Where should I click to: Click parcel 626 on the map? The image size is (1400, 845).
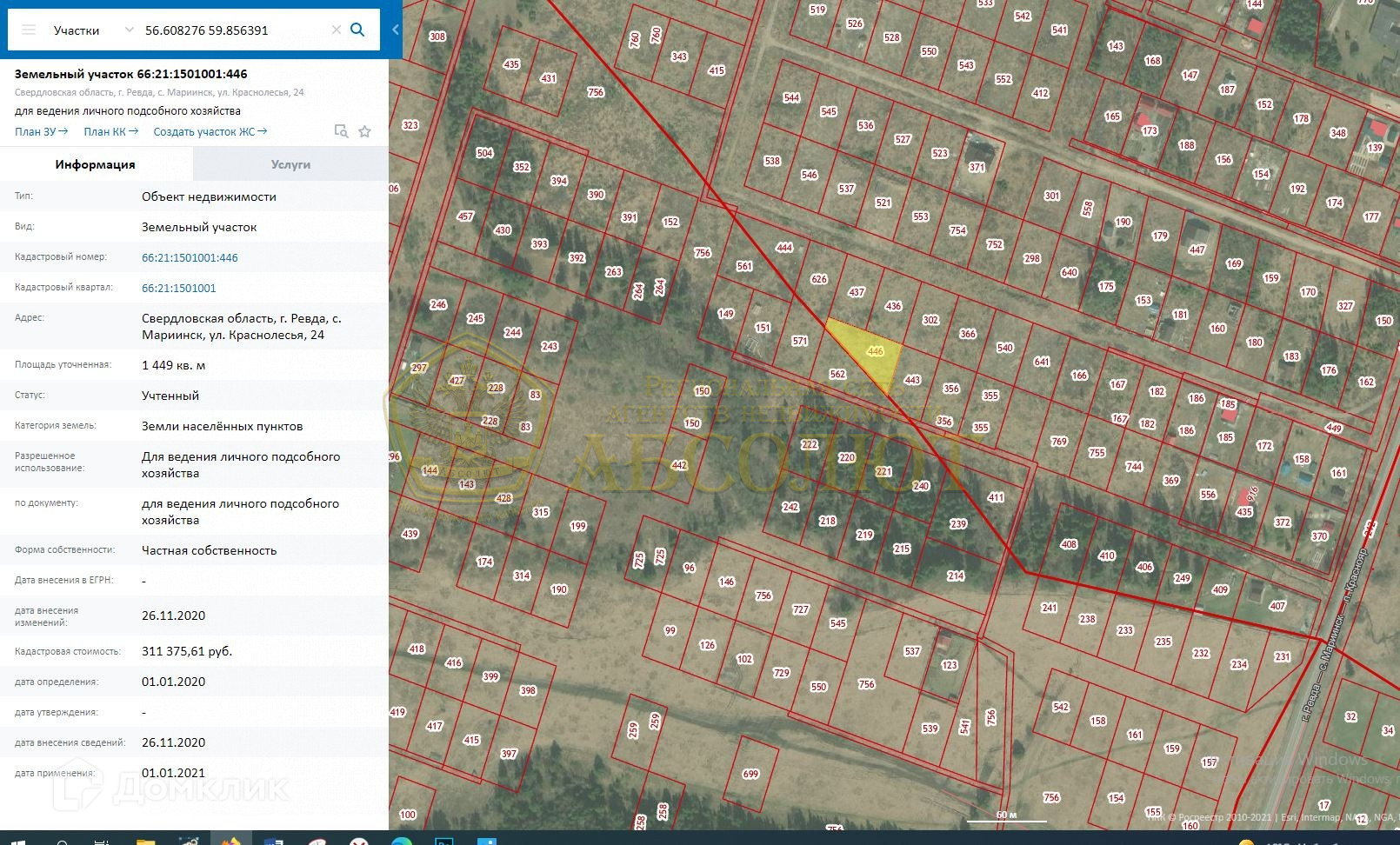(819, 279)
